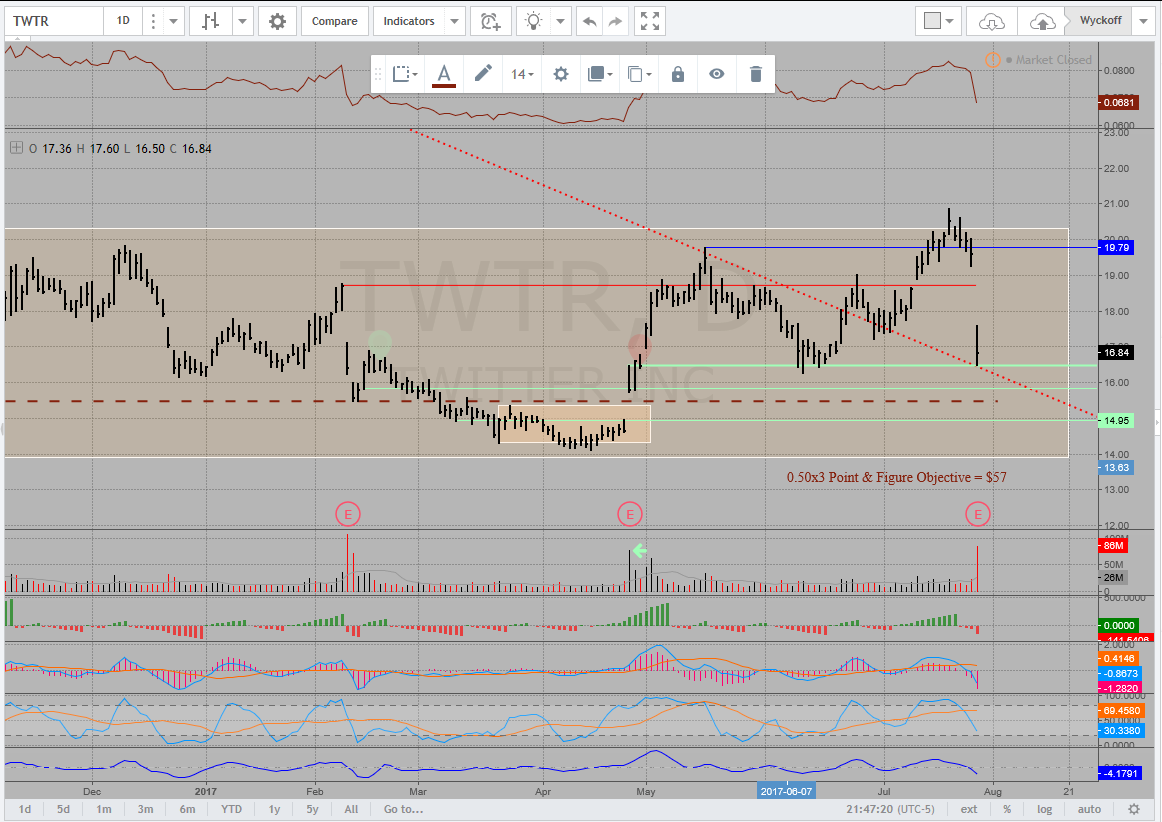Image resolution: width=1162 pixels, height=822 pixels.
Task: Switch to the 6m time range
Action: pos(187,809)
